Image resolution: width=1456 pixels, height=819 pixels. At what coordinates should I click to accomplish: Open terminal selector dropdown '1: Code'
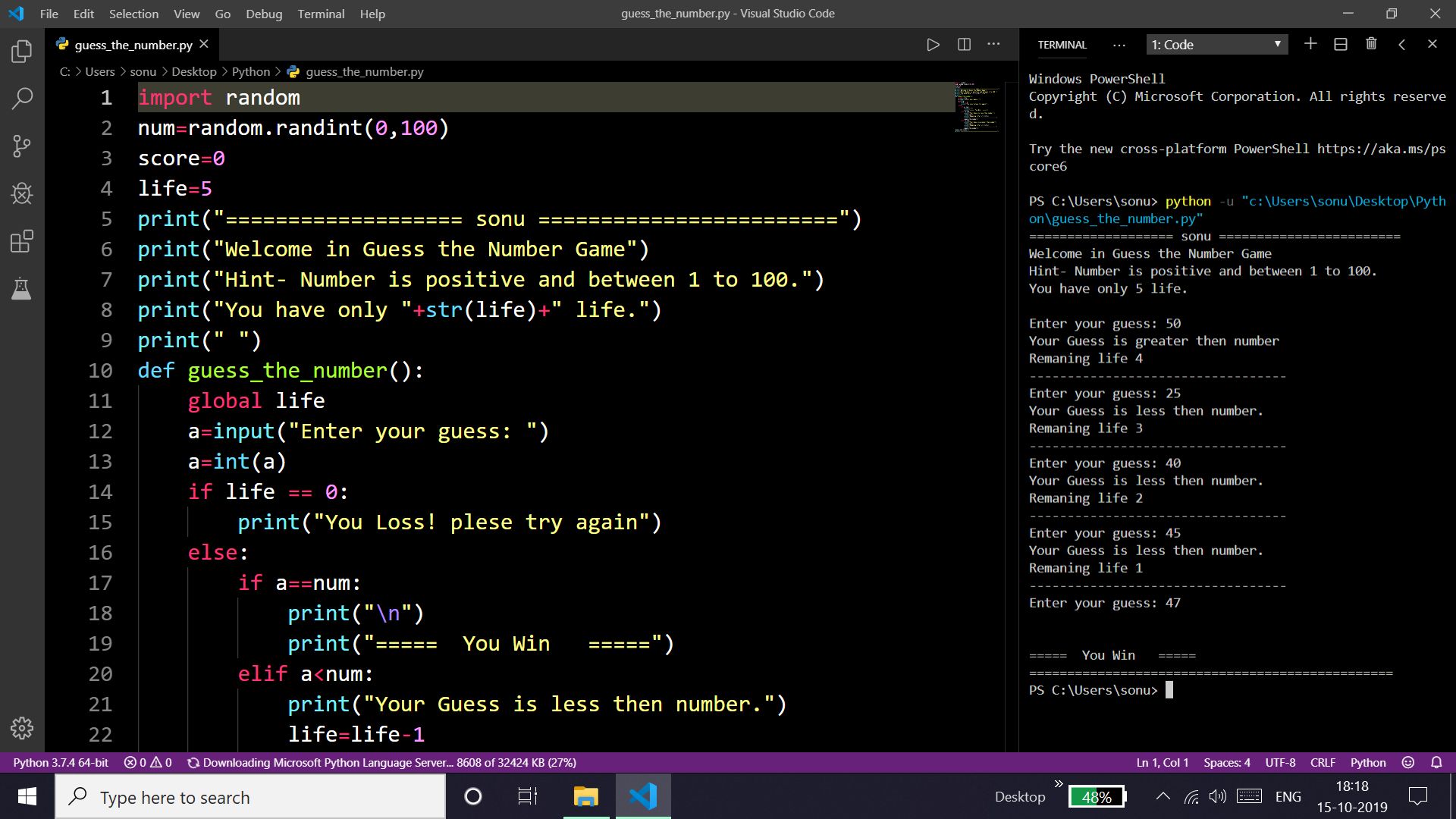(1216, 45)
